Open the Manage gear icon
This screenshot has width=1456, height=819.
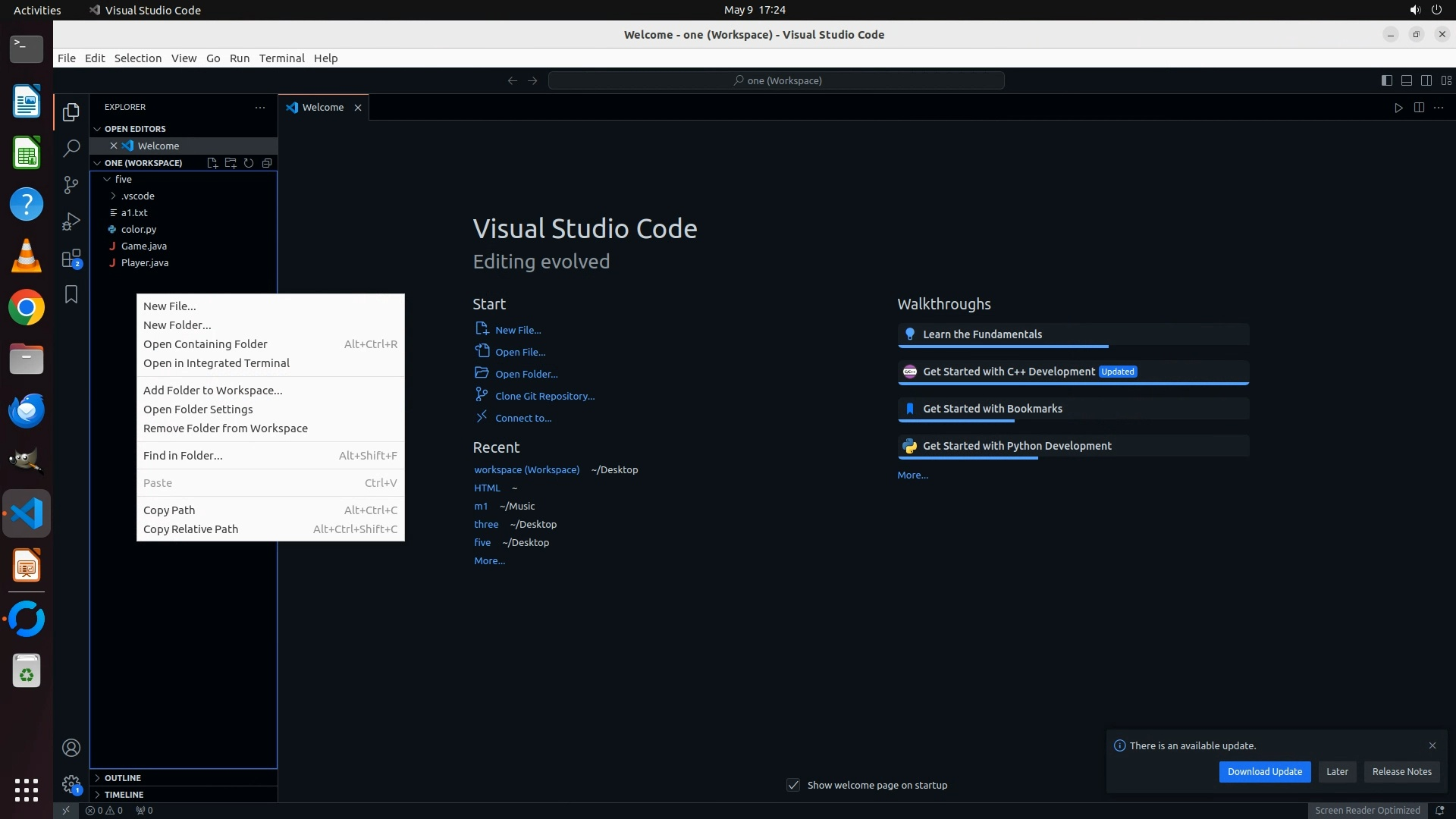(x=71, y=784)
